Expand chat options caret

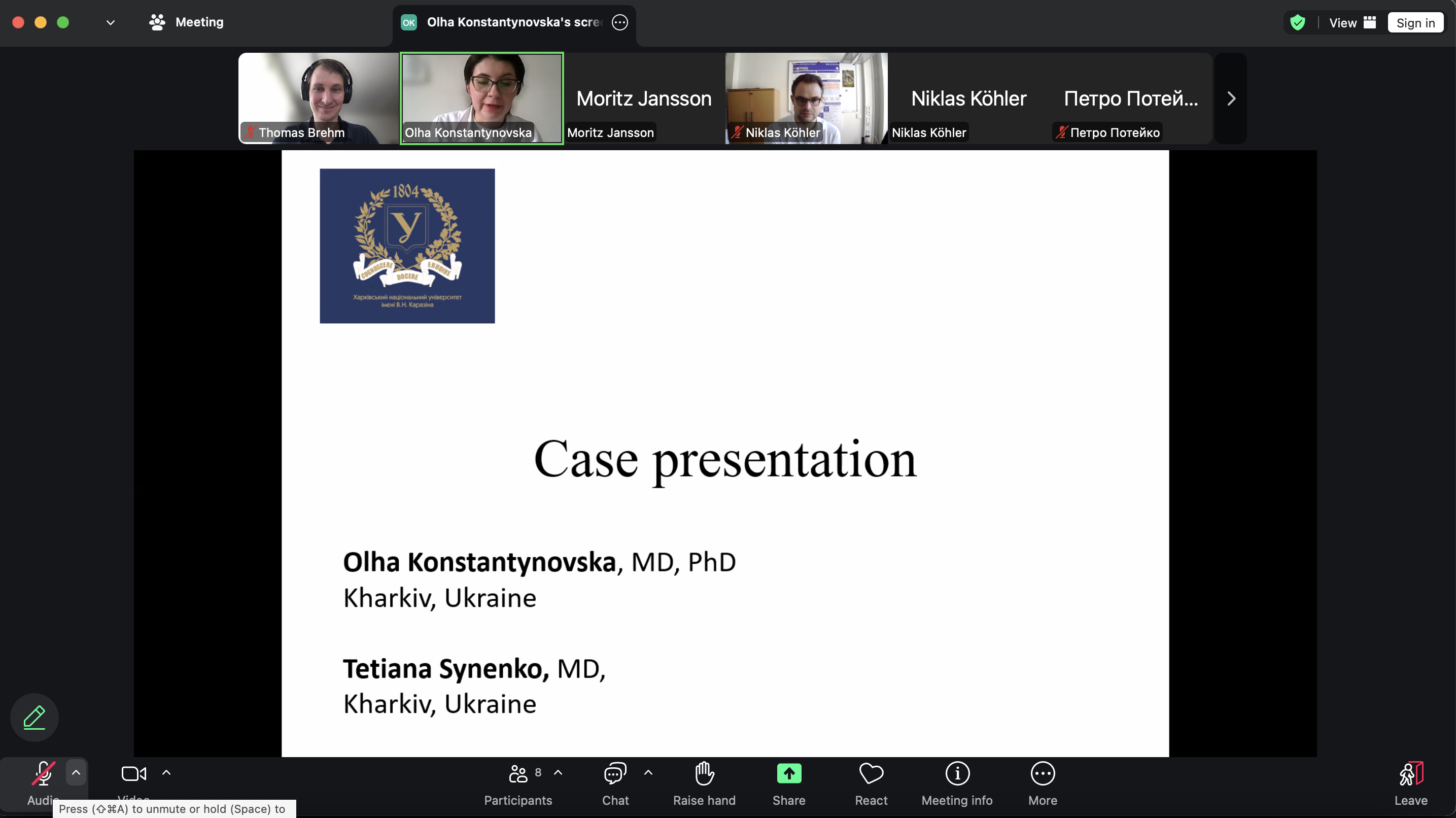click(648, 773)
